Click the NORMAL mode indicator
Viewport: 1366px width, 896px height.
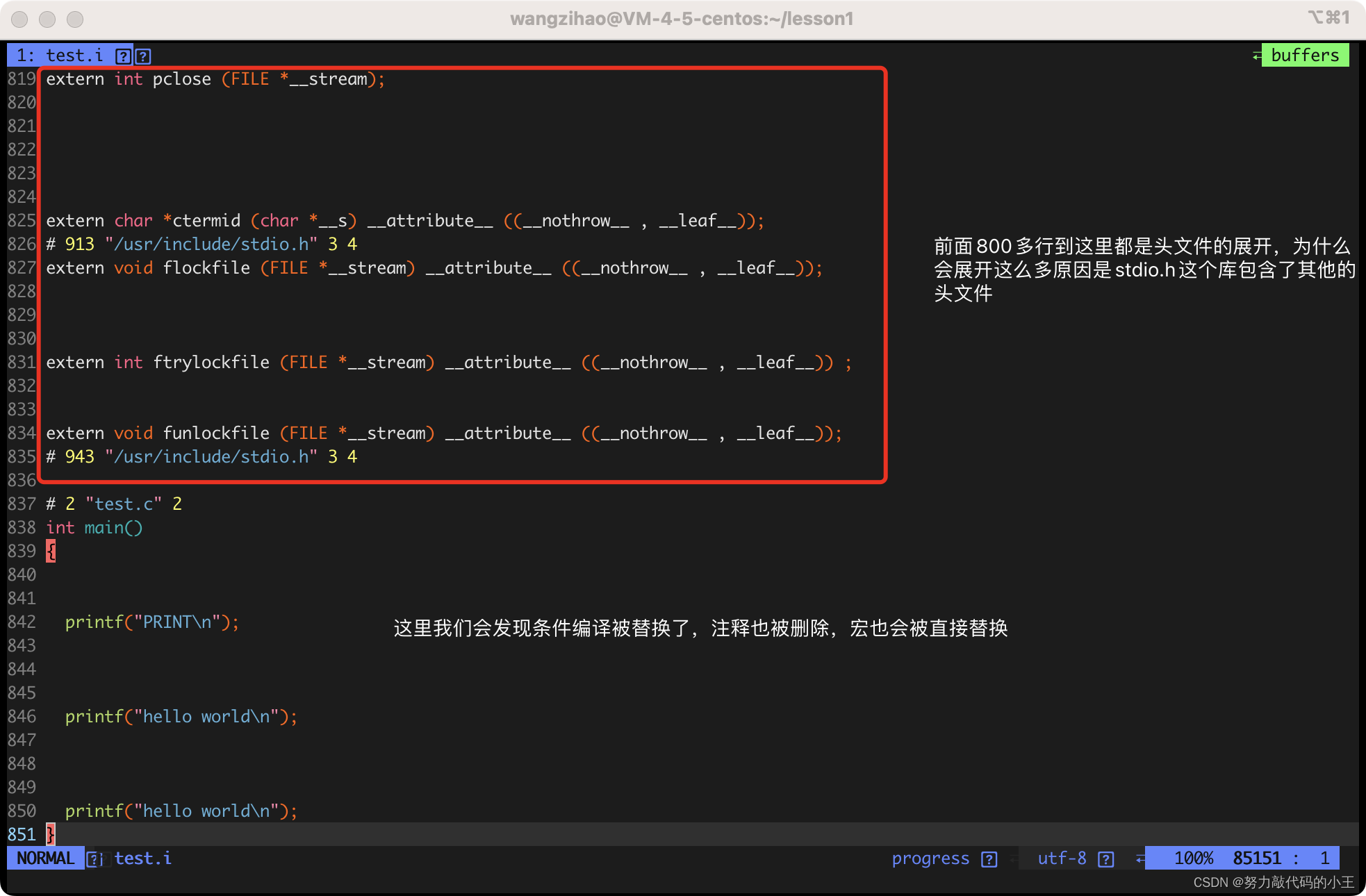[x=45, y=858]
